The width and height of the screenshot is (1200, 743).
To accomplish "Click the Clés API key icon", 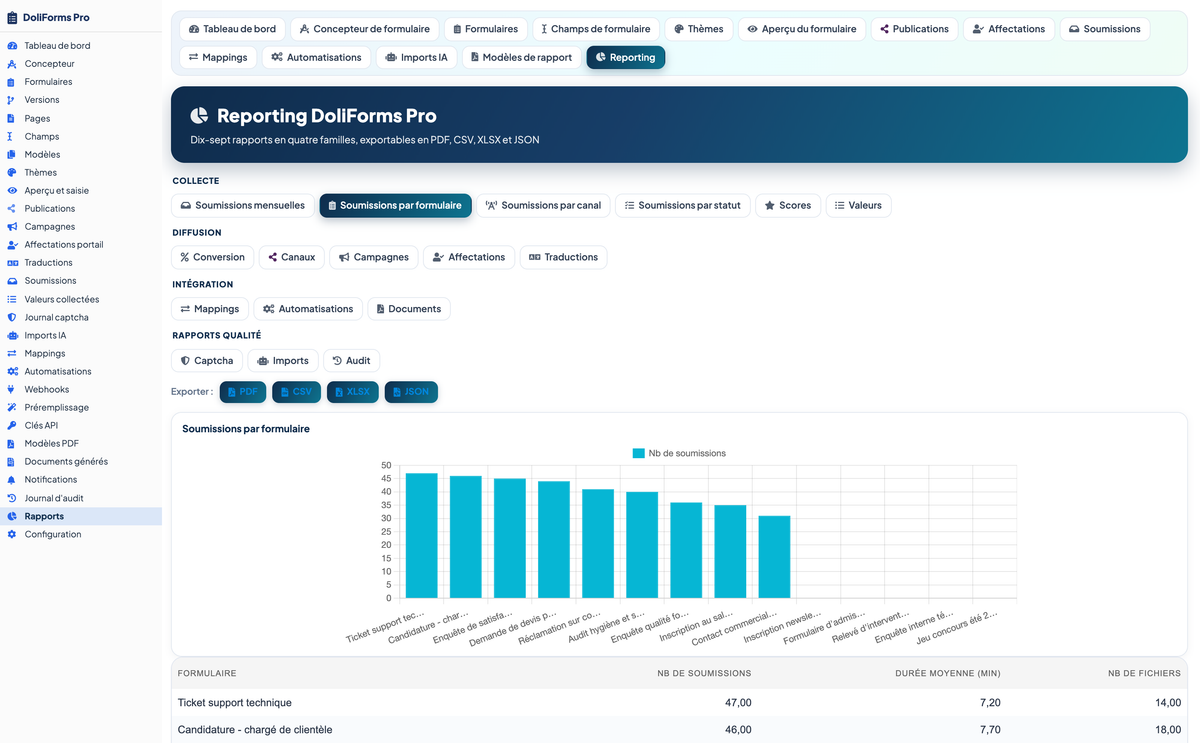I will tap(12, 425).
